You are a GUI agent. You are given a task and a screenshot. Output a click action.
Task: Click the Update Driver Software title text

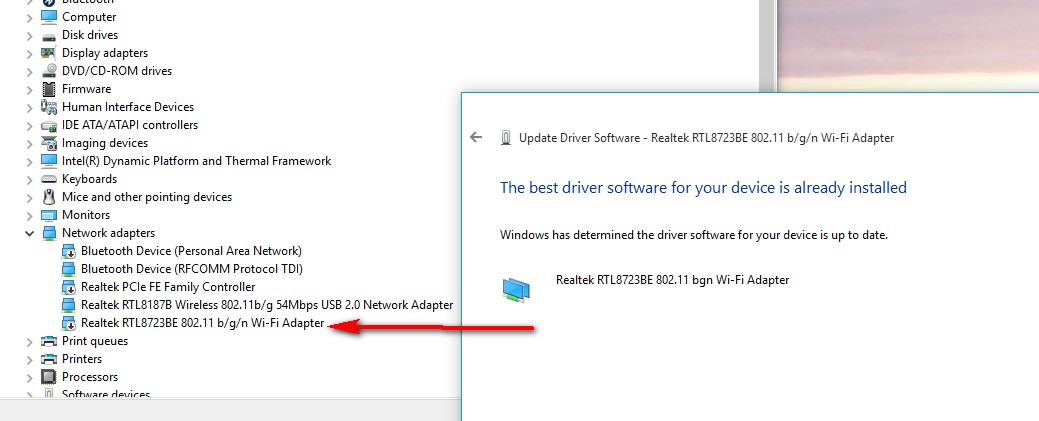(706, 138)
